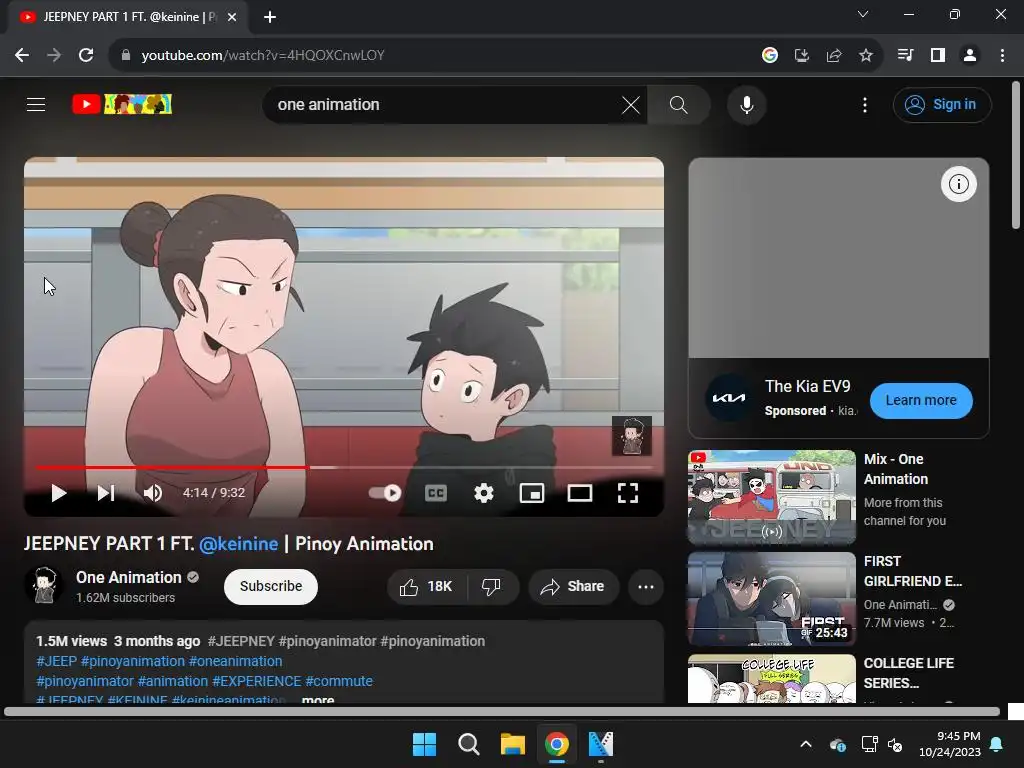This screenshot has width=1024, height=768.
Task: Open the Chrome side panel
Action: point(938,56)
